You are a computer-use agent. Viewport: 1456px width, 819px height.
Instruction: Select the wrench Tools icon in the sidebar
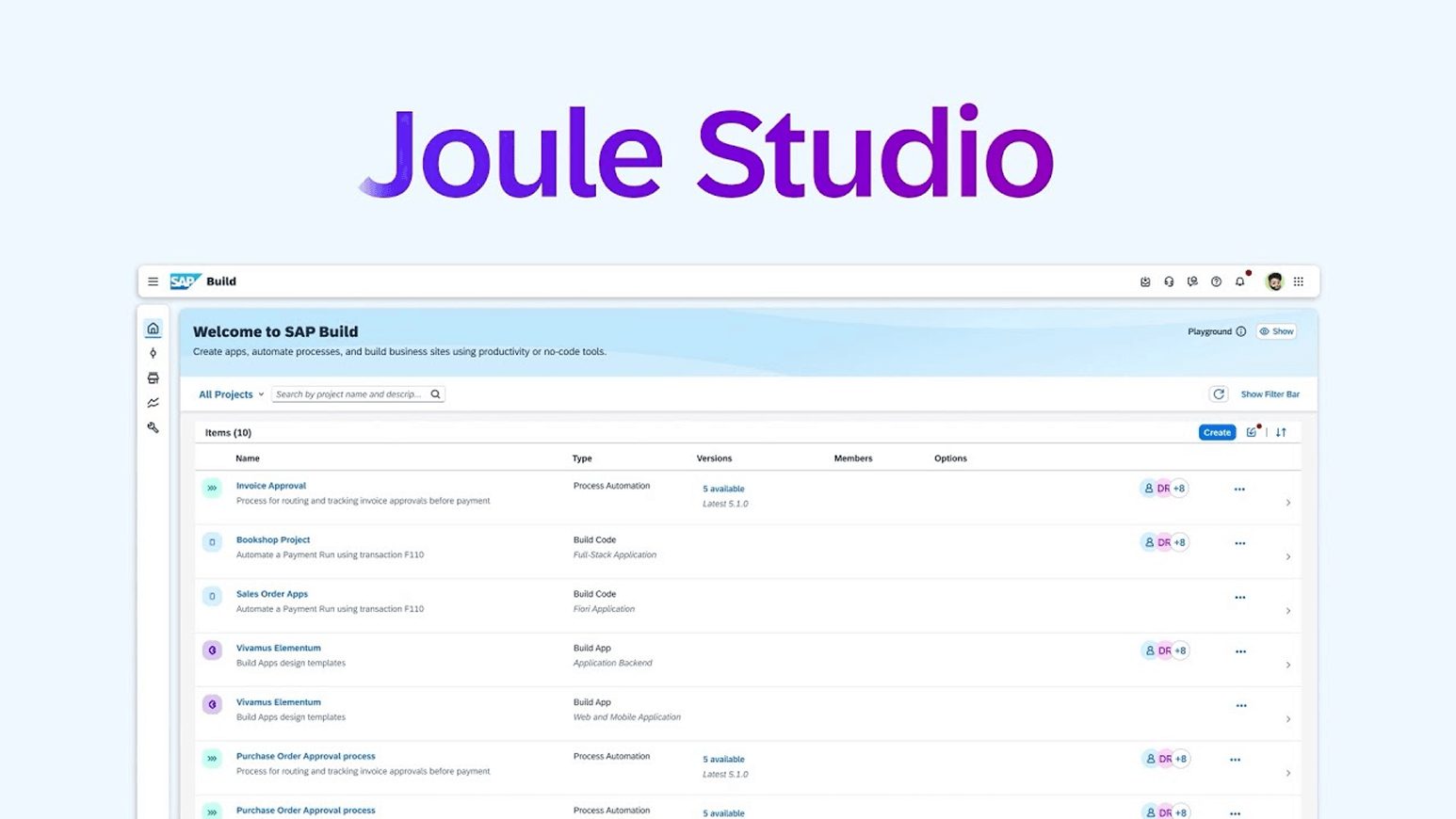153,427
